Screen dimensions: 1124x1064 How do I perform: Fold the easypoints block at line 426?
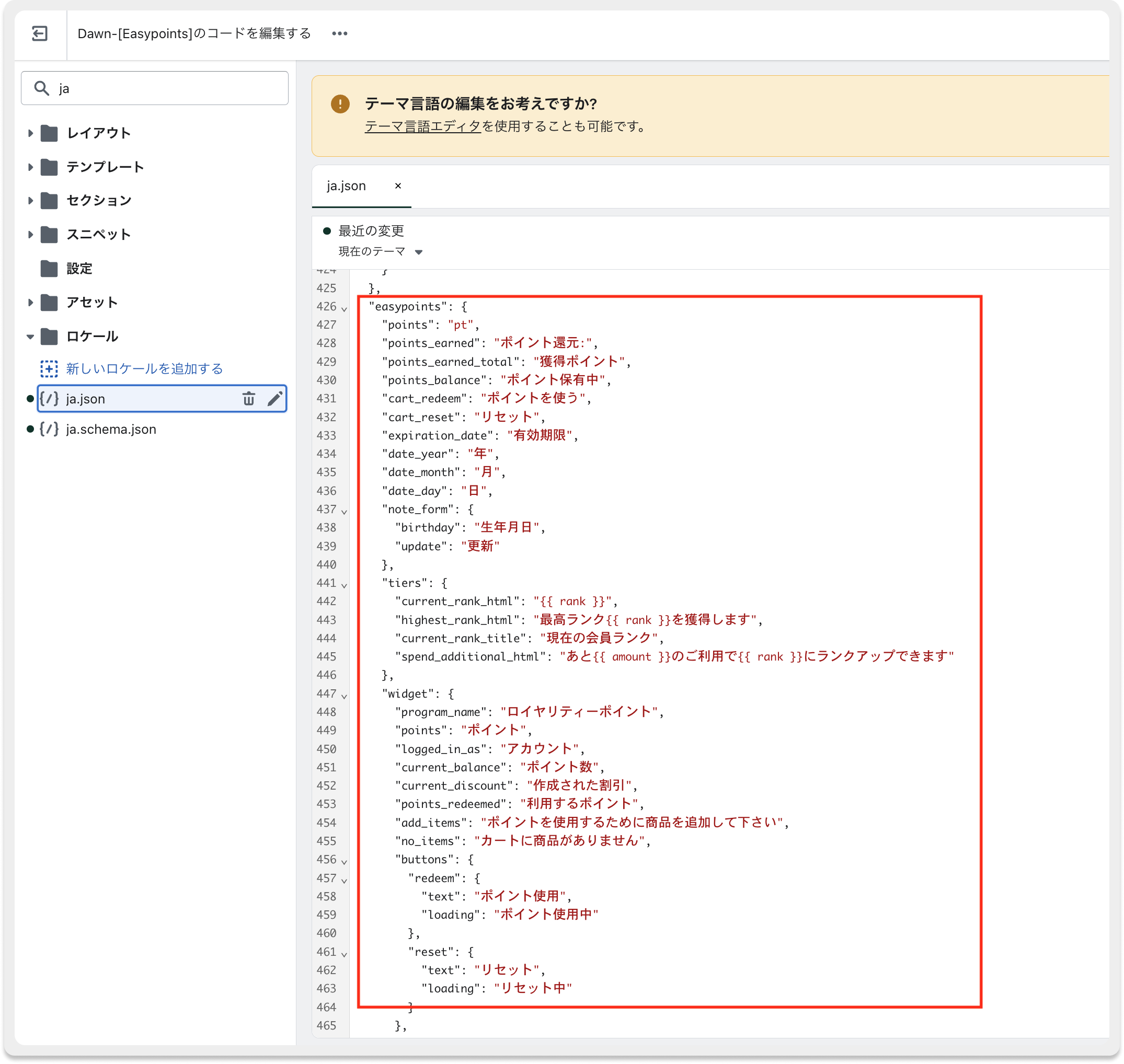pyautogui.click(x=344, y=309)
